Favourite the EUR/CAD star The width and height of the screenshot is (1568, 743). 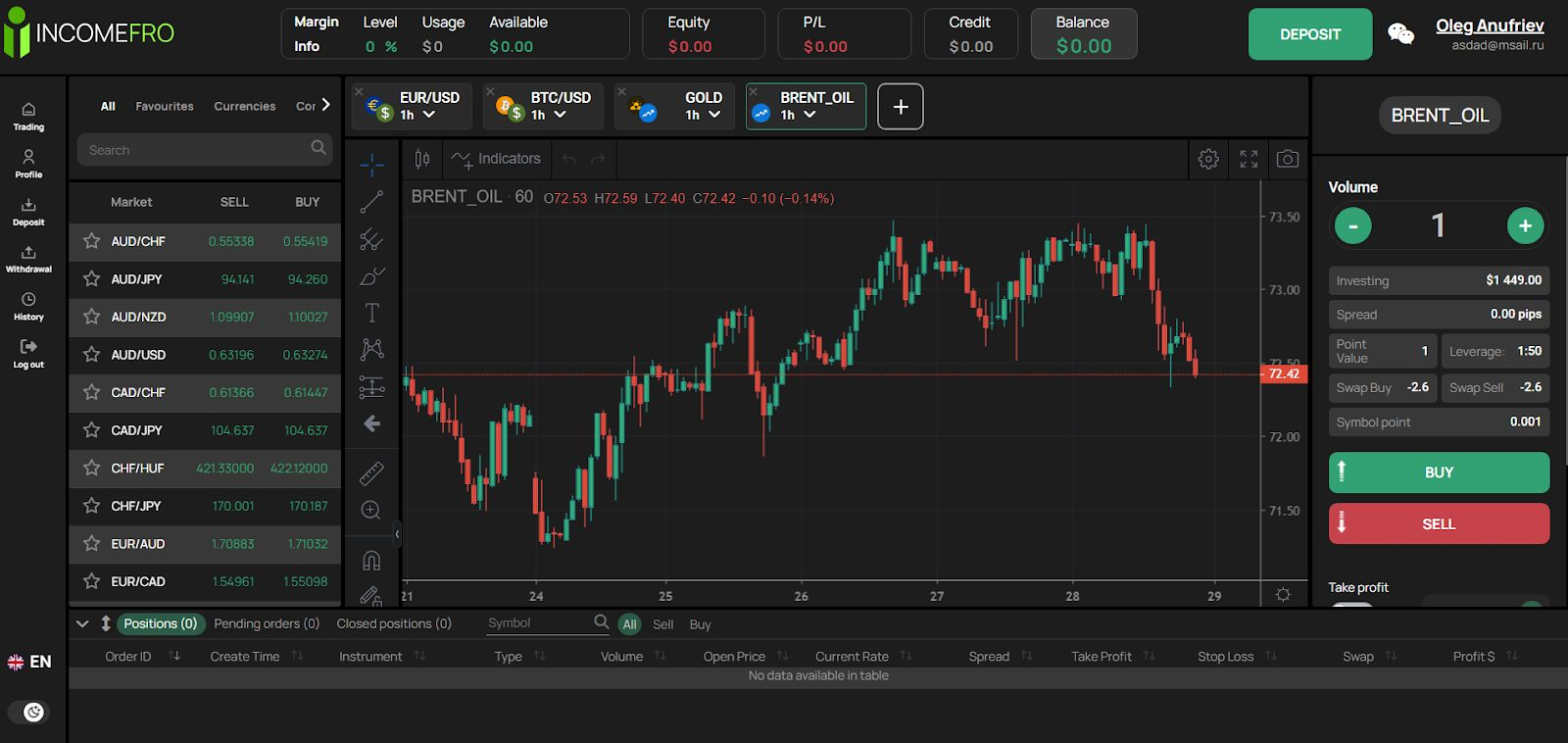[x=92, y=581]
